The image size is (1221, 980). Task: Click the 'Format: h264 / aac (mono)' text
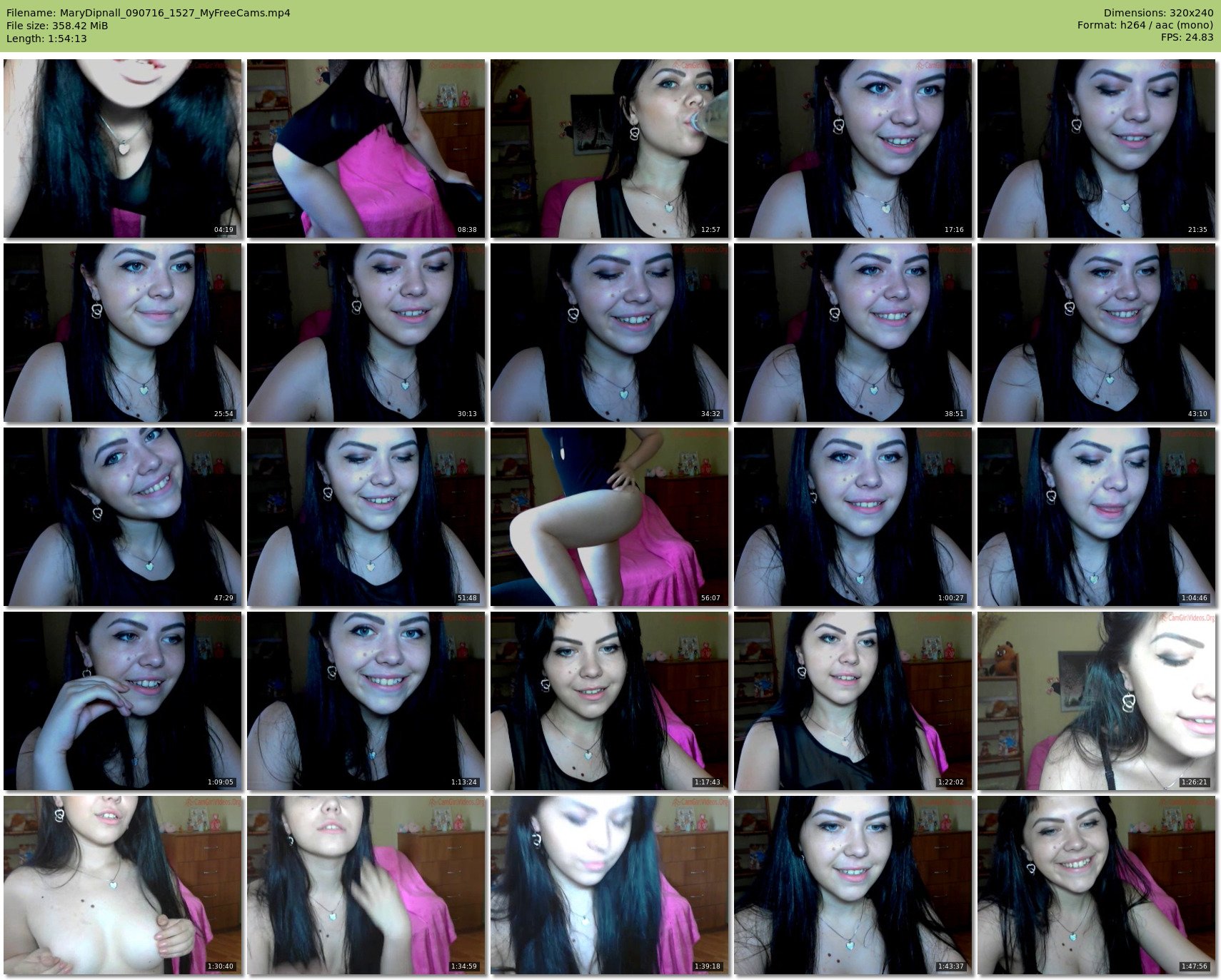click(x=1145, y=26)
